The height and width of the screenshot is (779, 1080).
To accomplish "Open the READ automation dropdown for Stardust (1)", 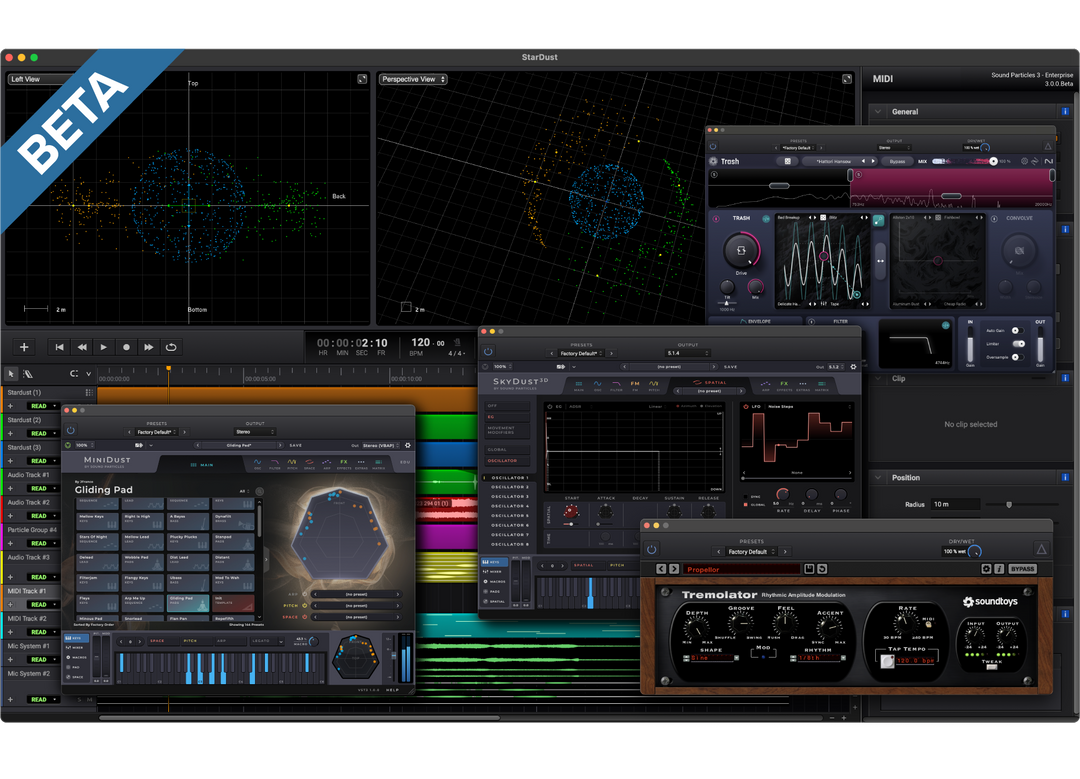I will (43, 406).
